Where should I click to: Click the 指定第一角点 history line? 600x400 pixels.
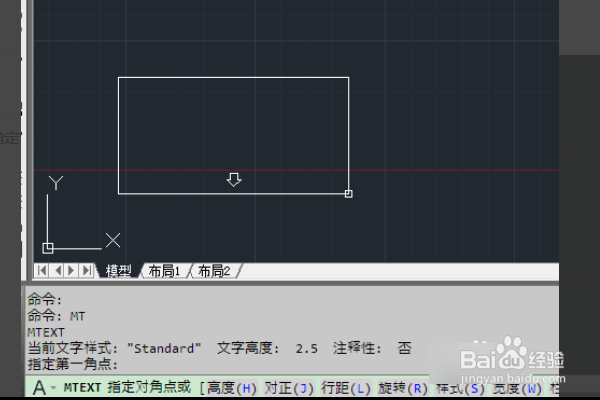point(73,364)
